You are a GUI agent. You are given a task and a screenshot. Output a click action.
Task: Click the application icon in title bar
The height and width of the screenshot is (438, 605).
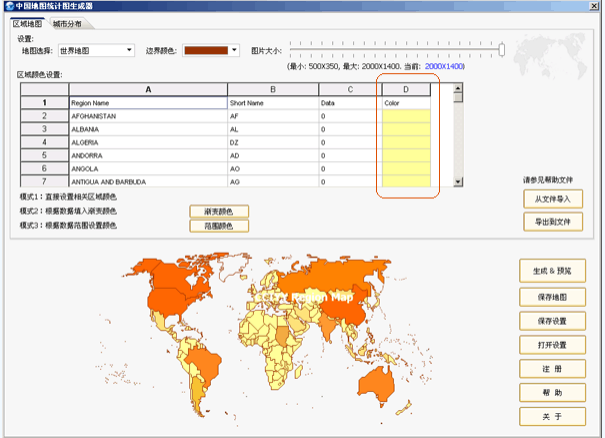point(10,6)
